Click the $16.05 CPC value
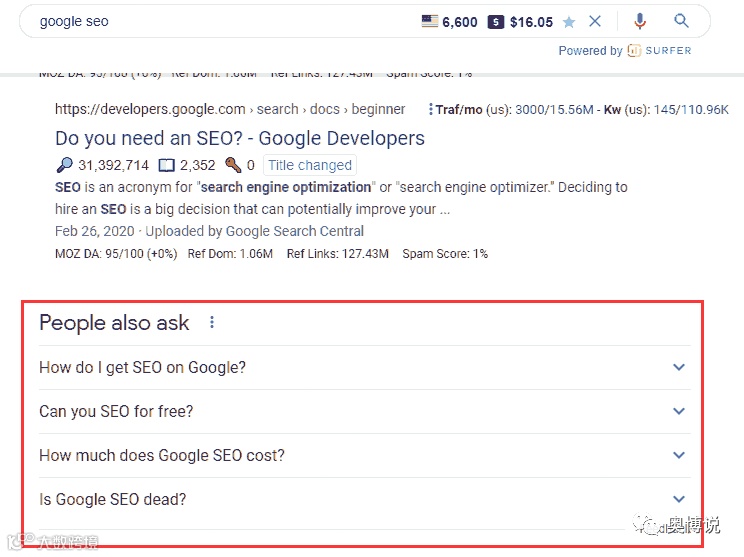Image resolution: width=744 pixels, height=557 pixels. point(531,22)
